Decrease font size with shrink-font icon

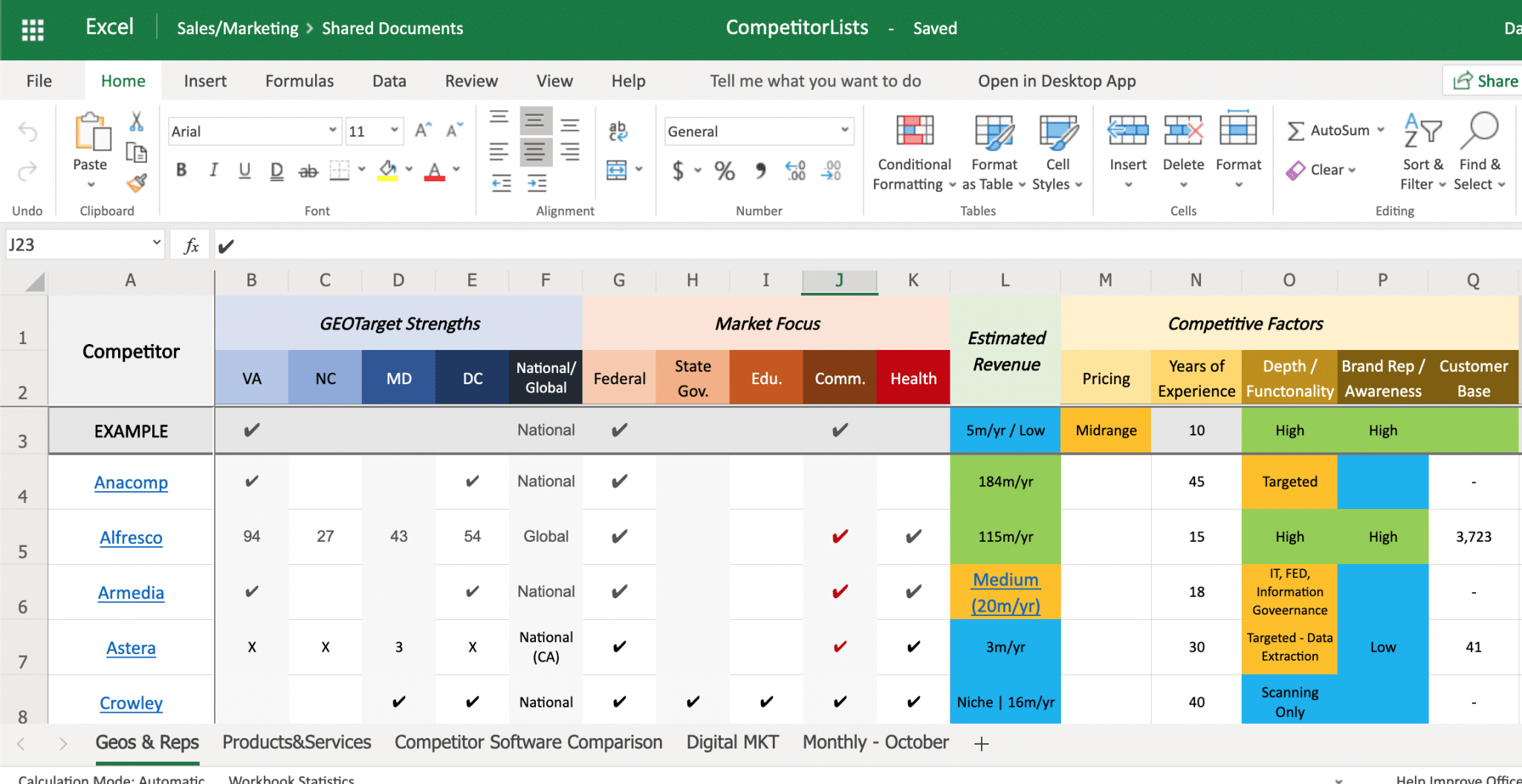pos(454,131)
